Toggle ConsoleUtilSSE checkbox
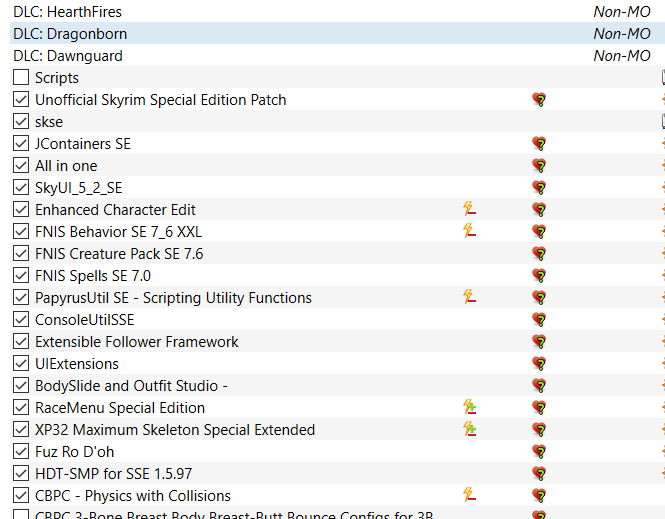Image resolution: width=665 pixels, height=519 pixels. pyautogui.click(x=21, y=320)
